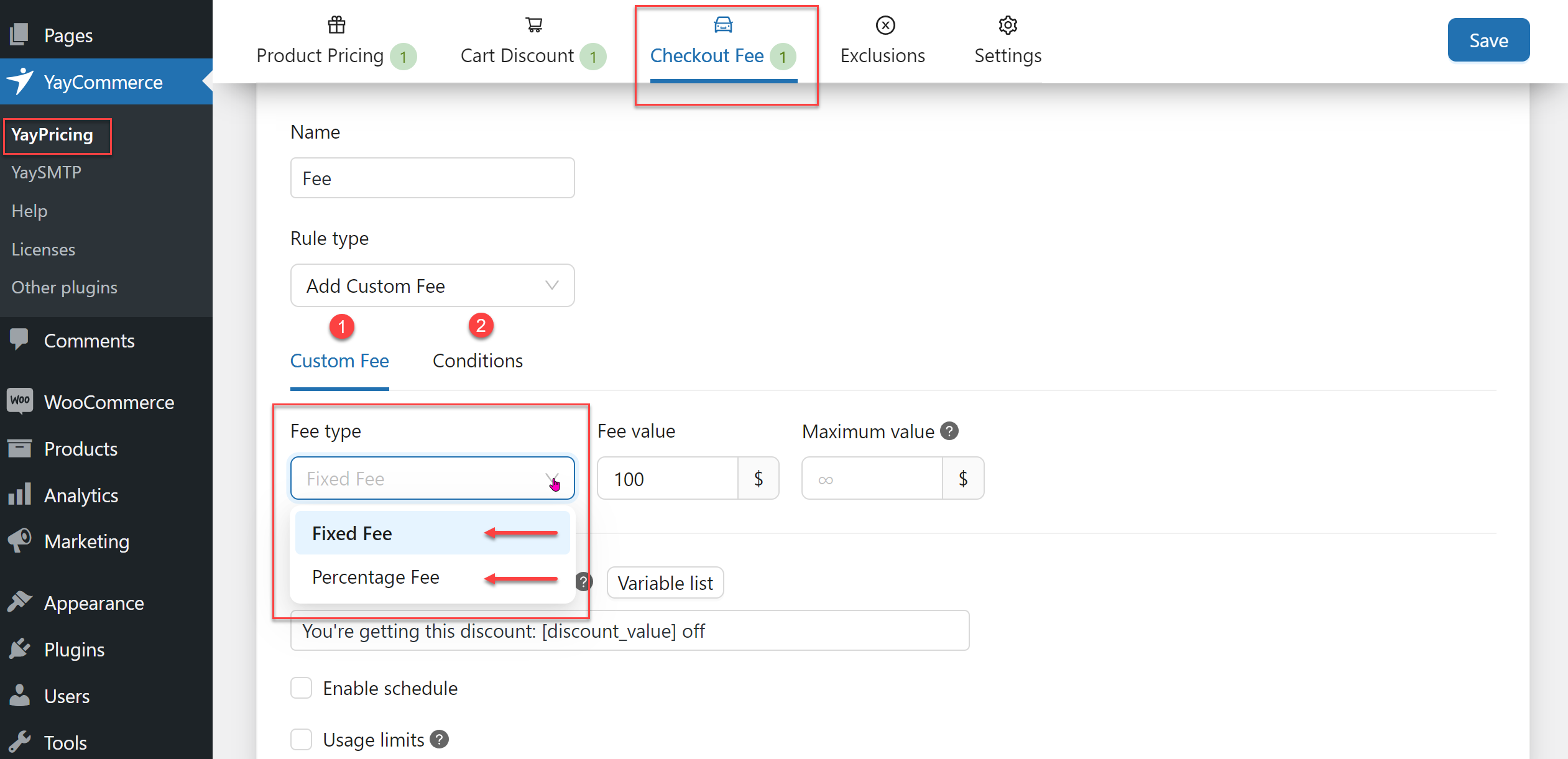Image resolution: width=1568 pixels, height=759 pixels.
Task: Choose Percentage Fee from the list
Action: coord(376,577)
